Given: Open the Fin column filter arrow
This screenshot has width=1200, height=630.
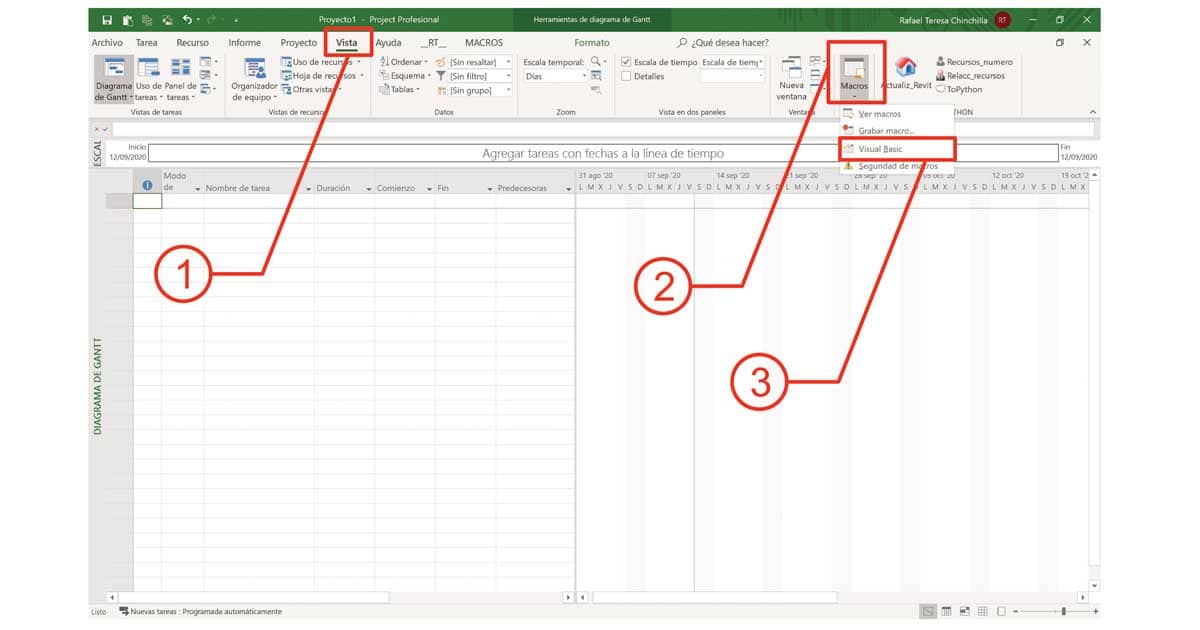Looking at the screenshot, I should [490, 189].
